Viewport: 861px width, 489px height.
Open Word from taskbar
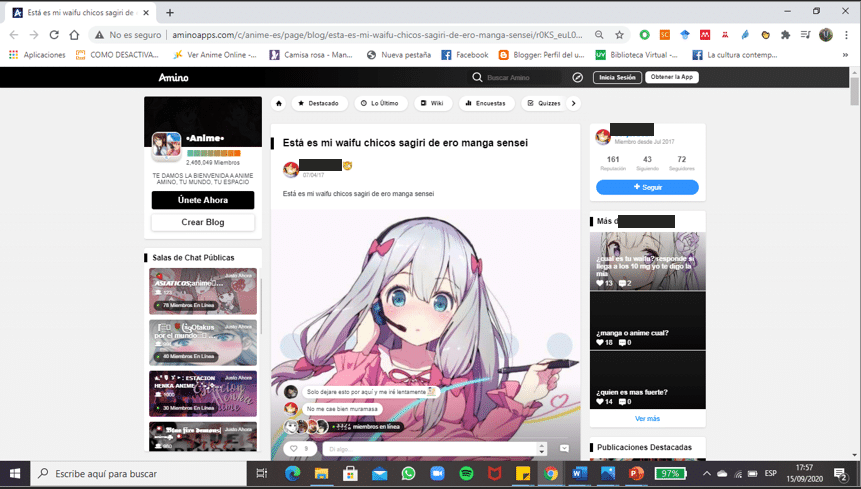579,473
